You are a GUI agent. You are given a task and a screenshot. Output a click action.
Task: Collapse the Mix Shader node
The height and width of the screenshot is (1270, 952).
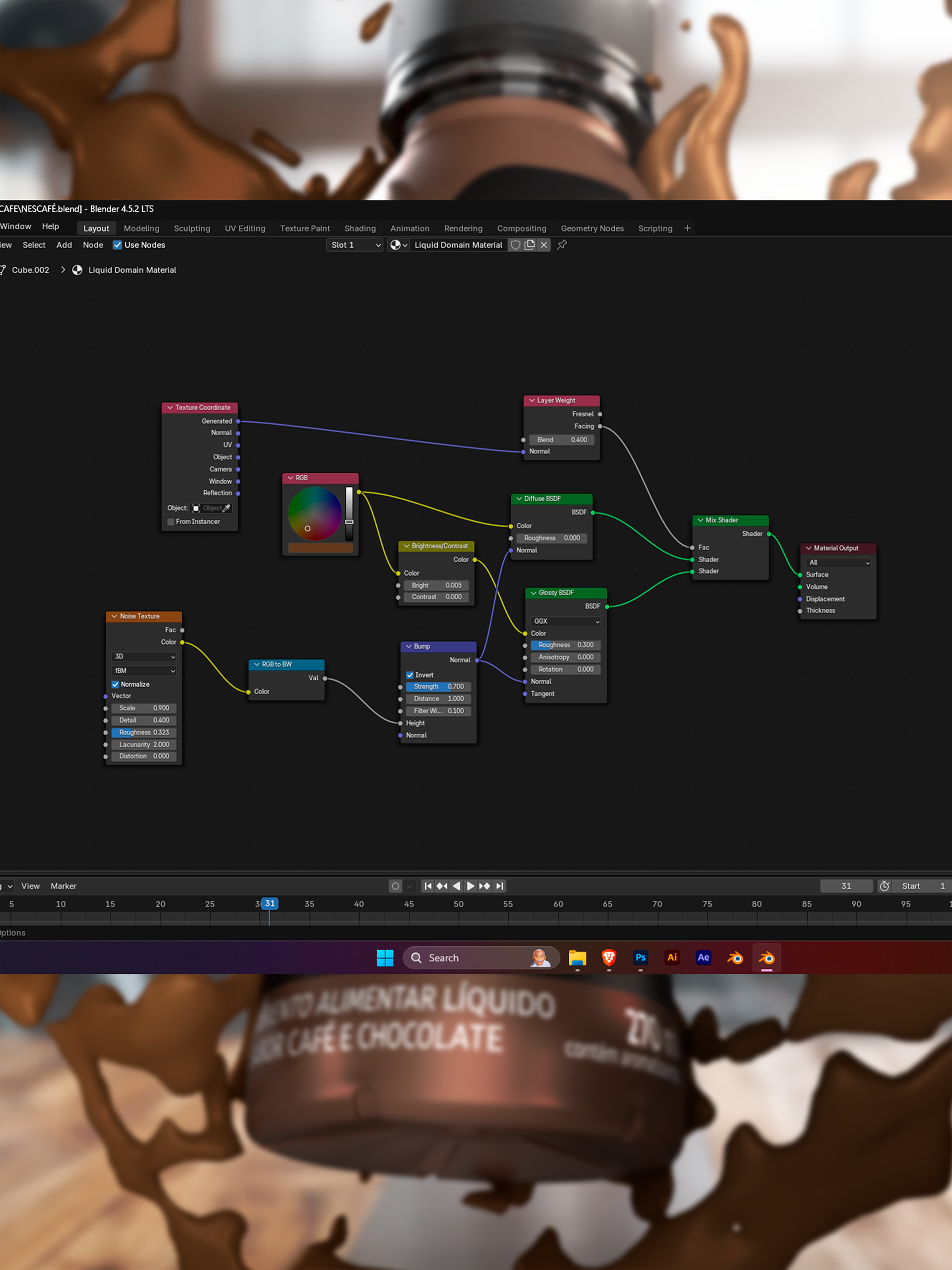pyautogui.click(x=700, y=520)
